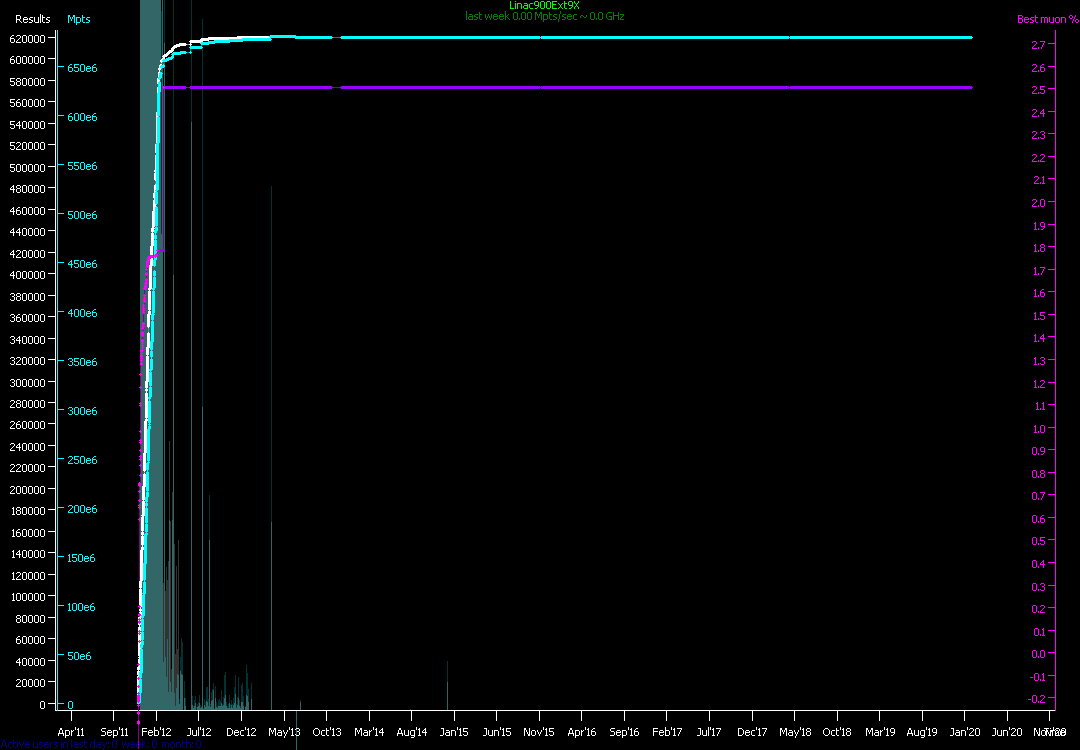This screenshot has width=1080, height=750.
Task: Click the purple flat line at 2.5%
Action: (x=650, y=88)
